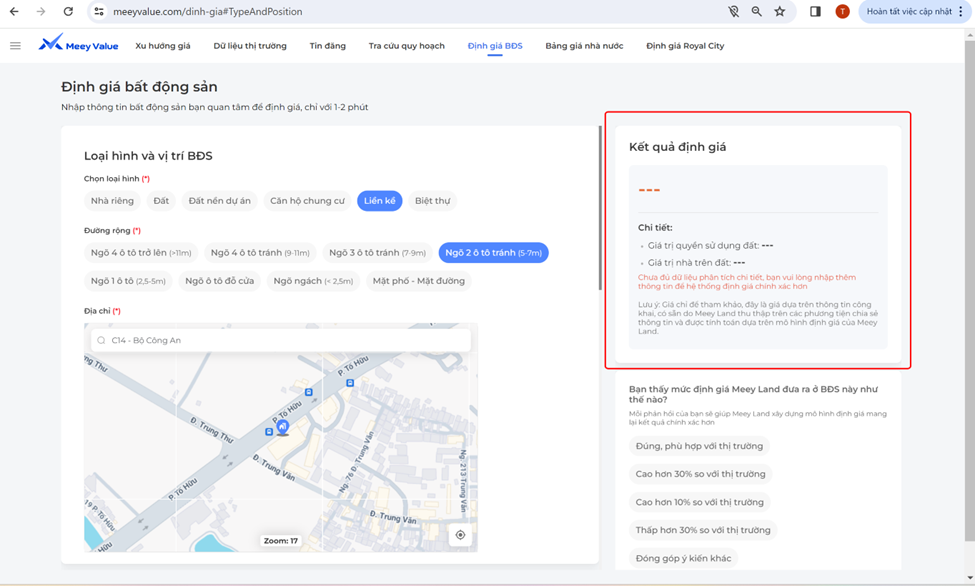The image size is (975, 586).
Task: Click the search magnifier in the address field
Action: click(99, 339)
